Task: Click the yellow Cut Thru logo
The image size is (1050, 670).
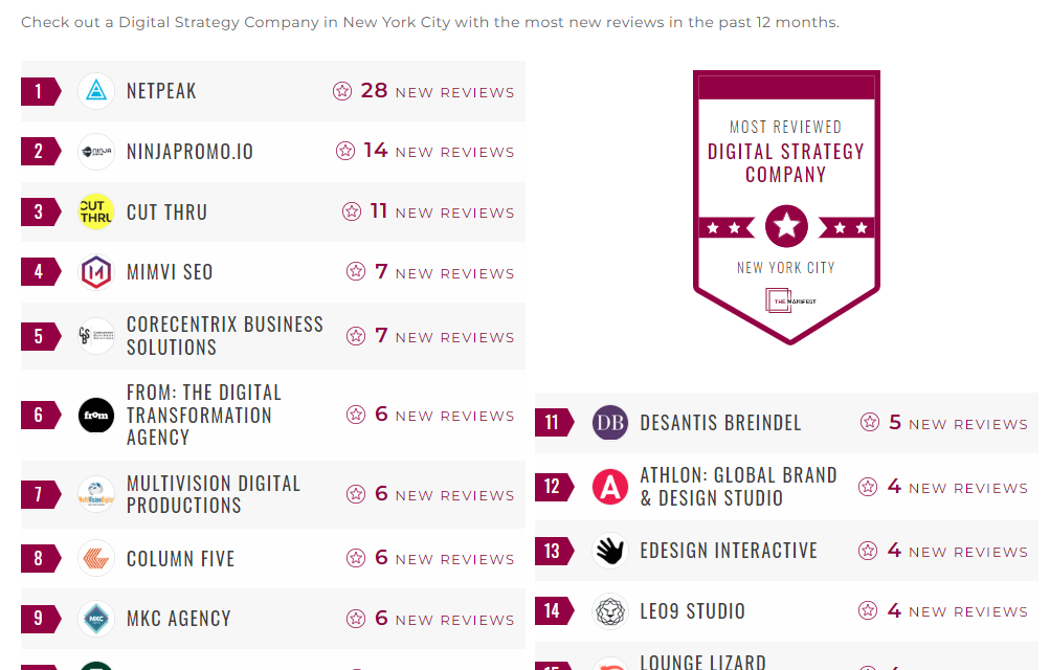Action: click(x=97, y=212)
